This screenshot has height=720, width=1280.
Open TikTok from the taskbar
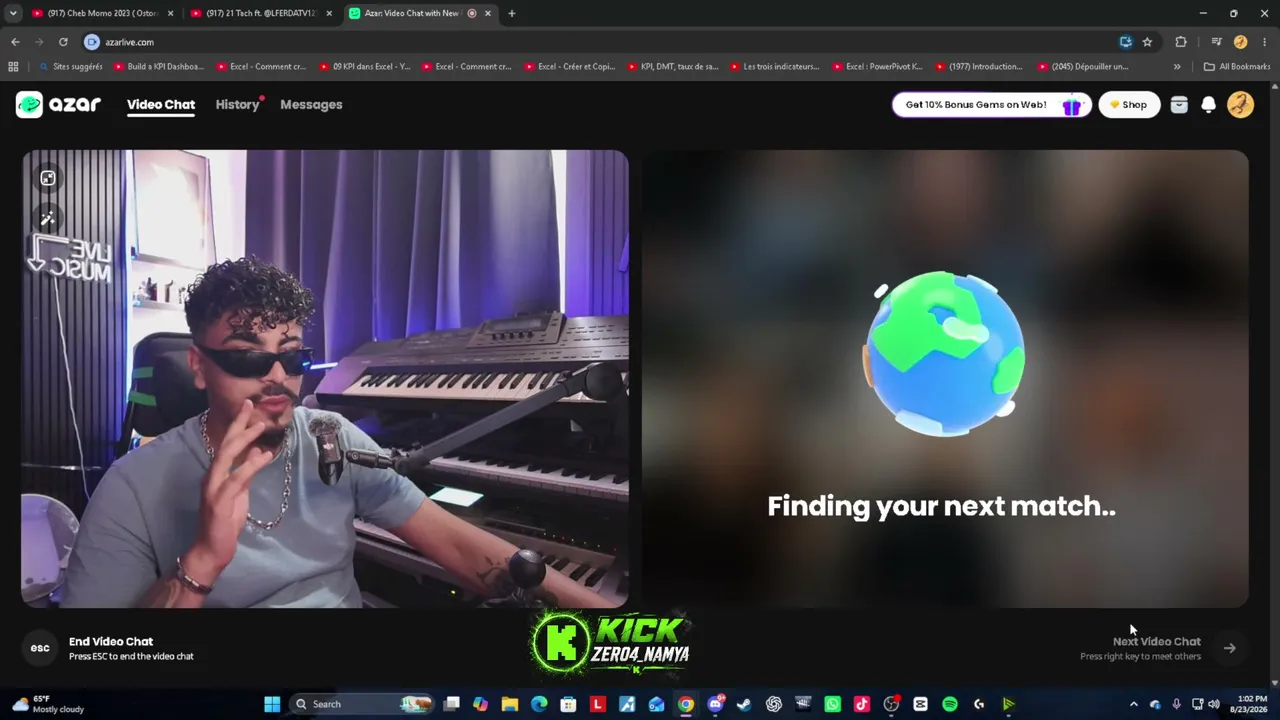click(862, 704)
